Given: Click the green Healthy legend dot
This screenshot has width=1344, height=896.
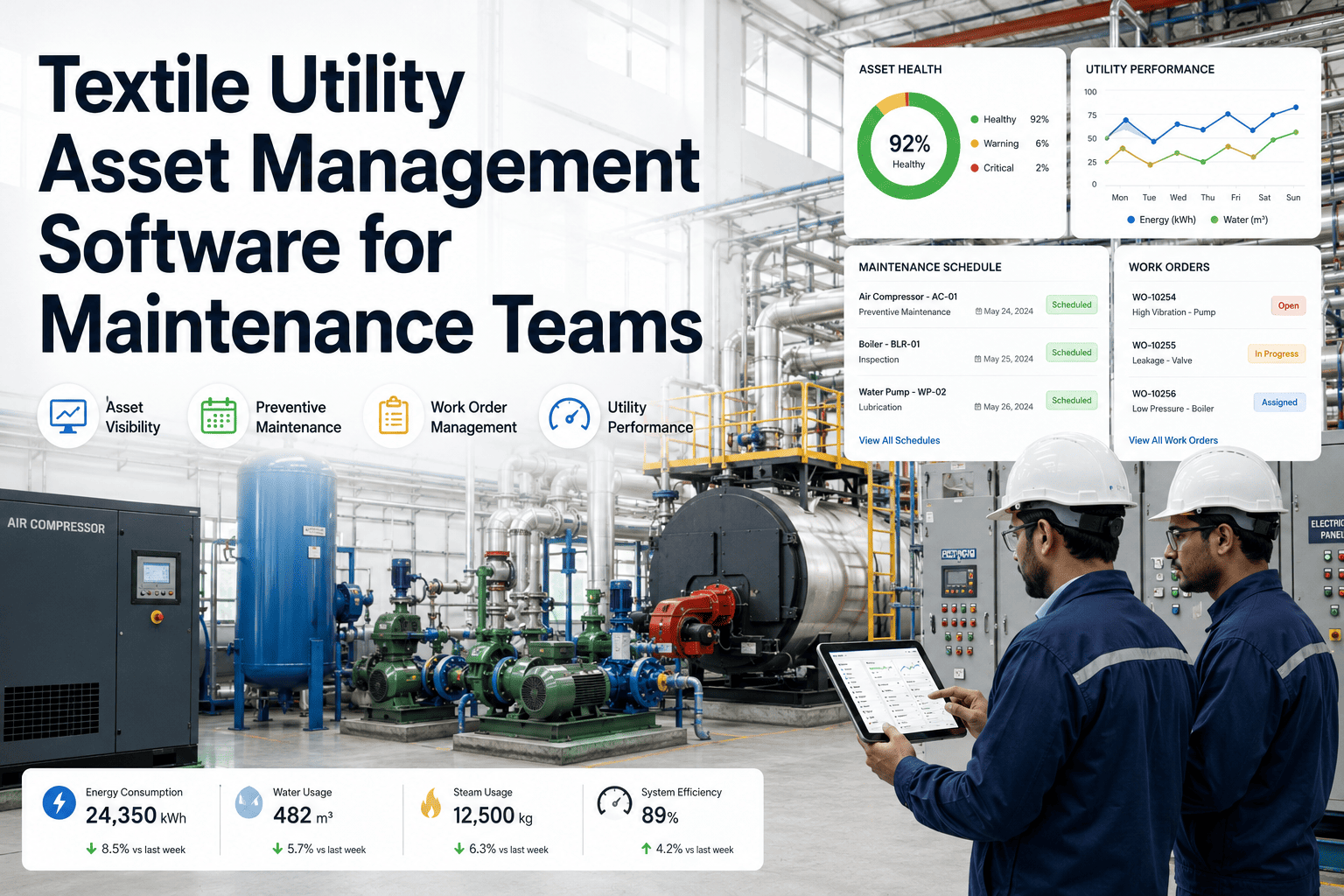Looking at the screenshot, I should click(x=975, y=119).
